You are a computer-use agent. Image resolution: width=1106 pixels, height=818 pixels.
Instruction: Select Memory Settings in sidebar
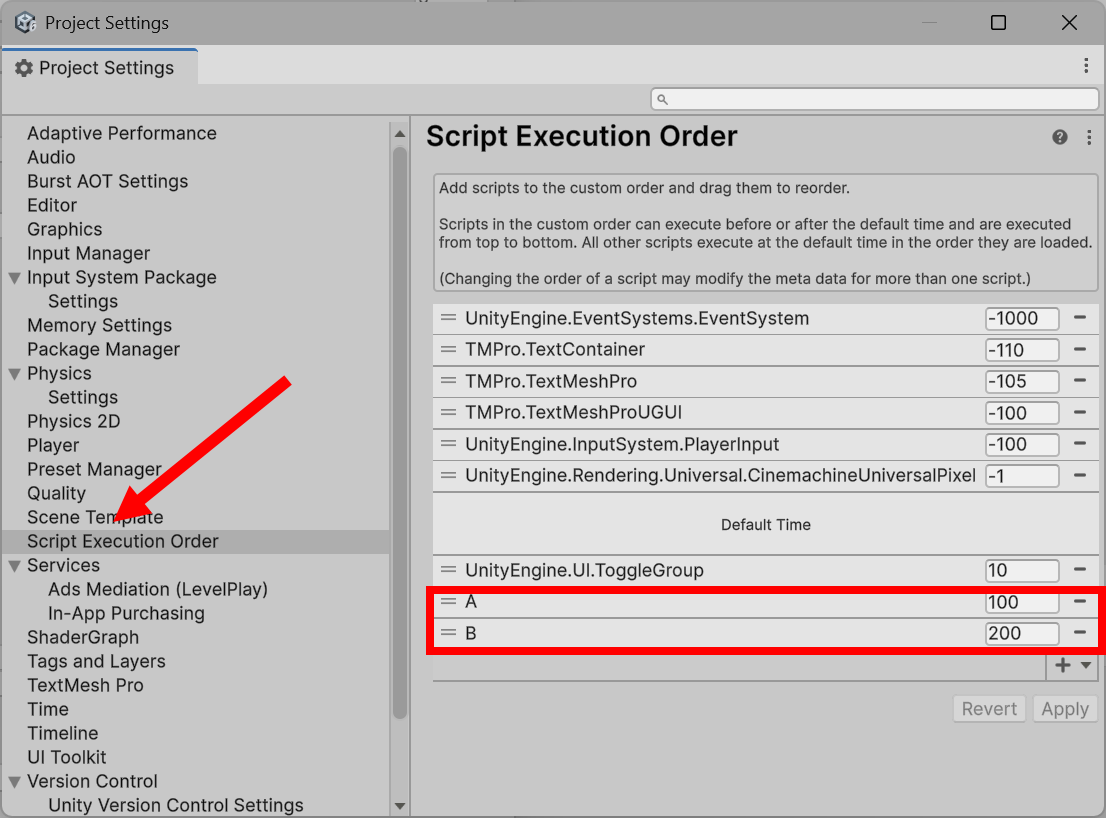[x=99, y=325]
